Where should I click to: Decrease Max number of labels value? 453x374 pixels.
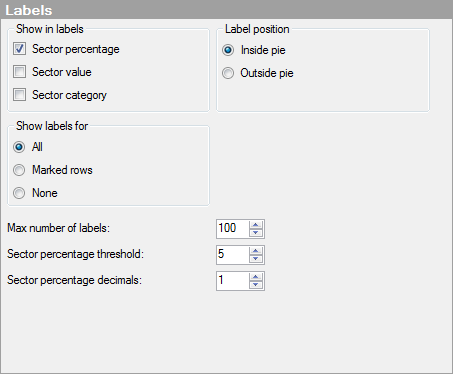point(256,233)
